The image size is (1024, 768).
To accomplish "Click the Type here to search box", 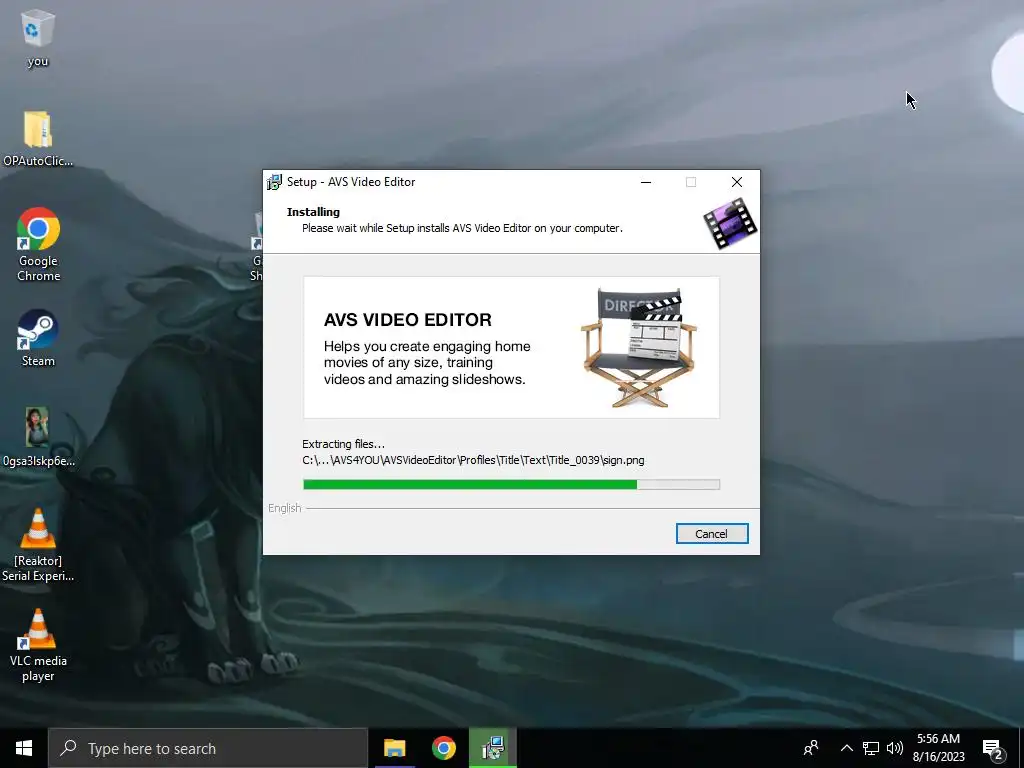I will click(208, 748).
